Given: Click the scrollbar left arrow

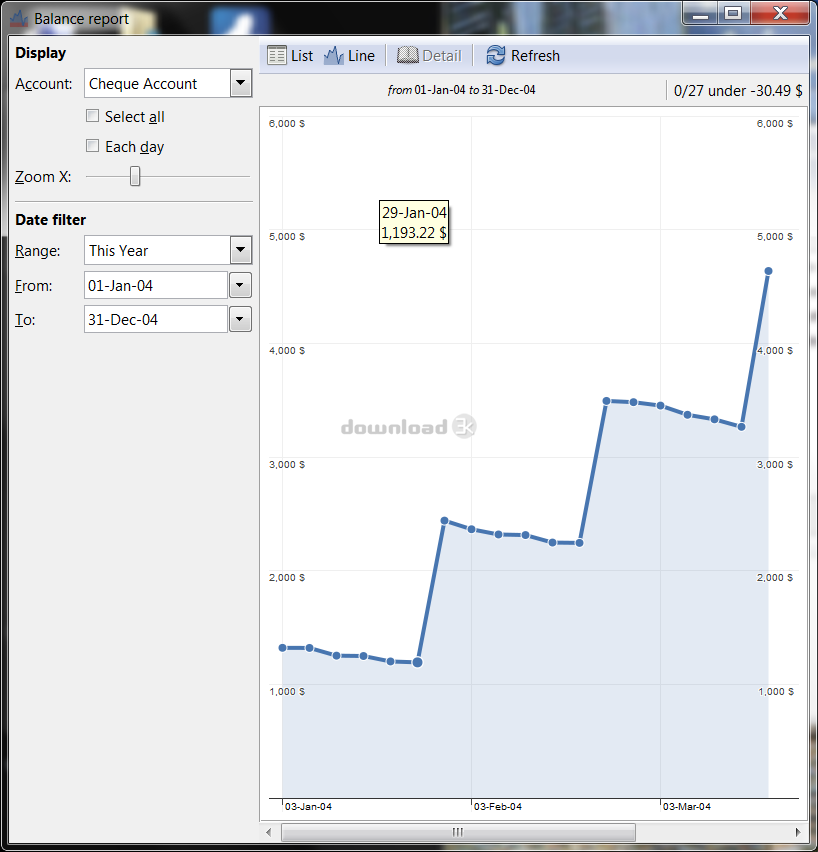Looking at the screenshot, I should 268,832.
